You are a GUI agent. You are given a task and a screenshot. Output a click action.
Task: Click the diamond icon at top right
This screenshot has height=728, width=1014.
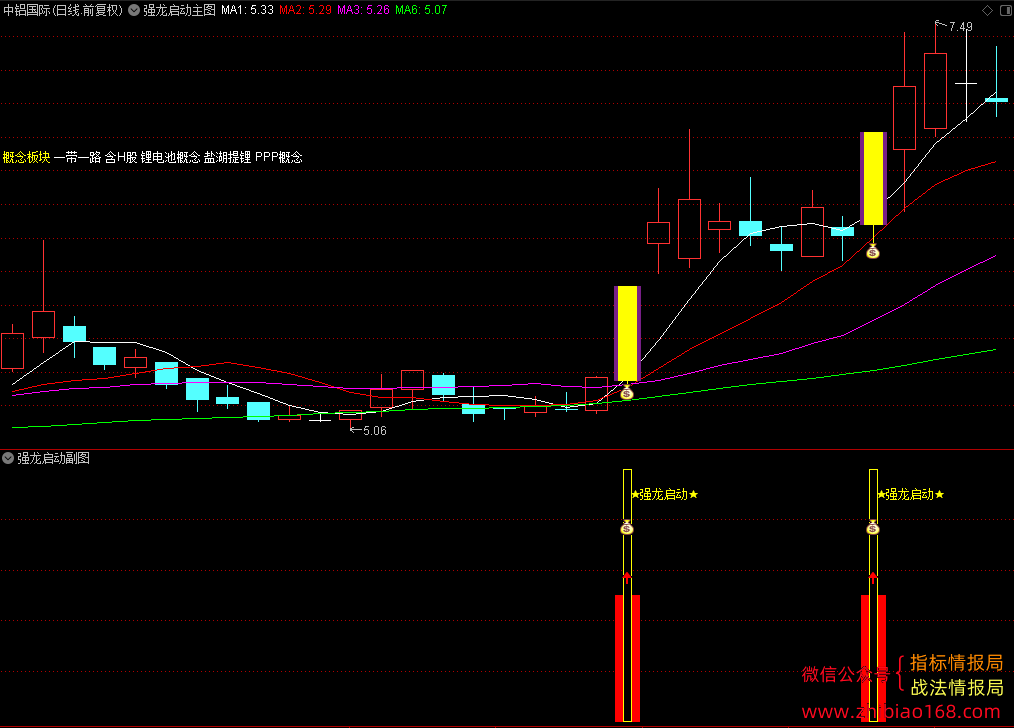coord(987,10)
